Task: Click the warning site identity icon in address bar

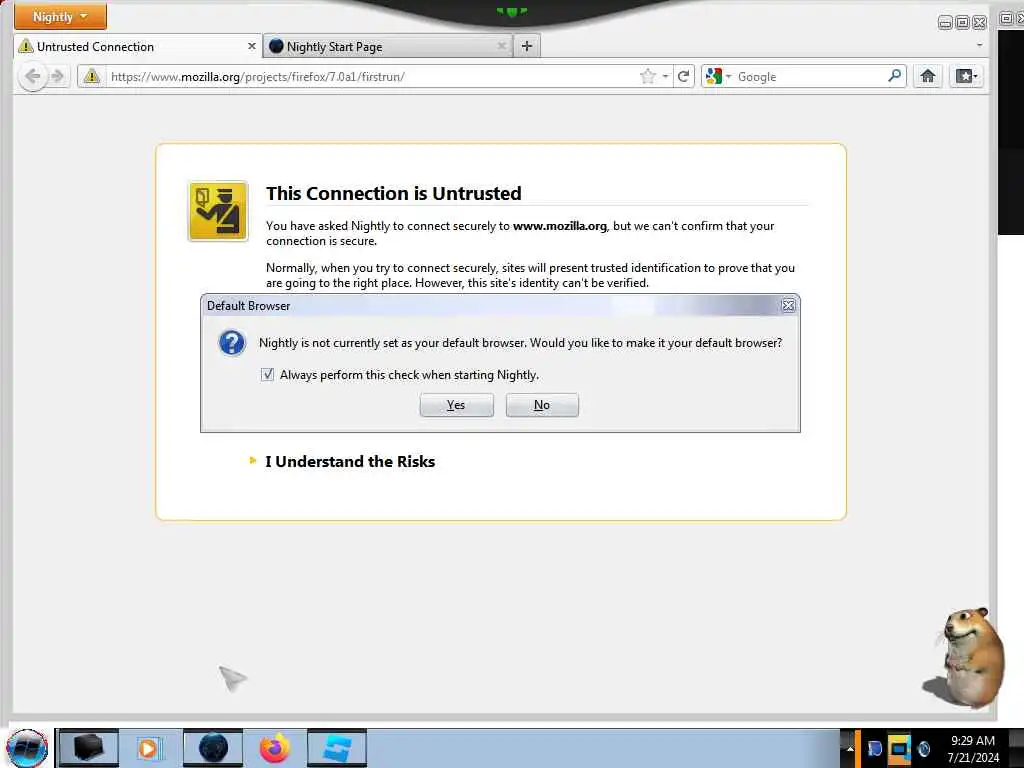Action: (x=92, y=76)
